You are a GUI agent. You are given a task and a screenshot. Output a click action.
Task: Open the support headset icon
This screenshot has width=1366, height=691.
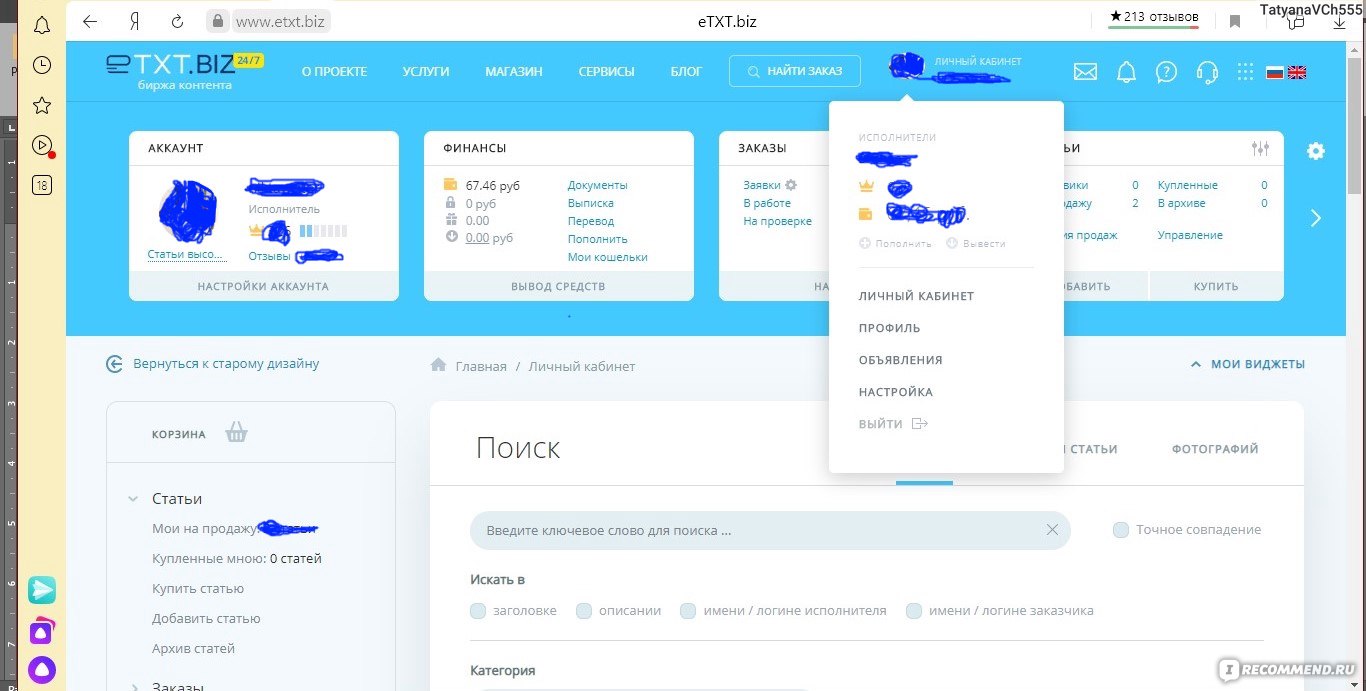[x=1207, y=72]
